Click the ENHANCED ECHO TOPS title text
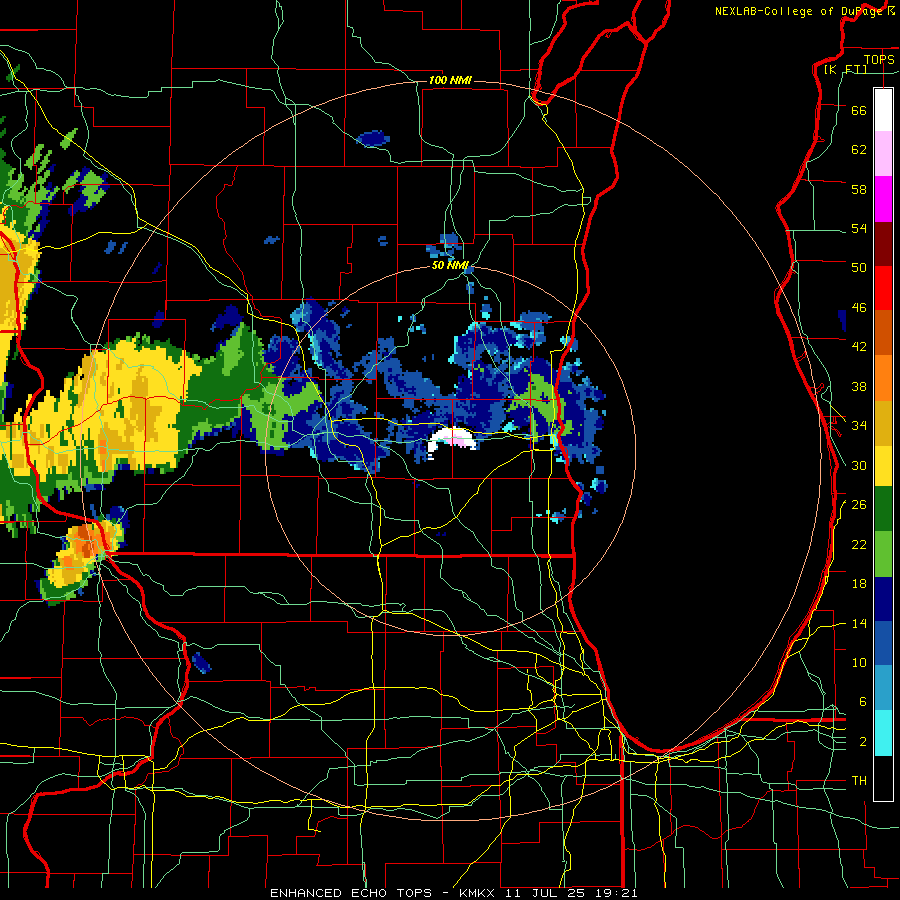900x900 pixels. coord(351,893)
